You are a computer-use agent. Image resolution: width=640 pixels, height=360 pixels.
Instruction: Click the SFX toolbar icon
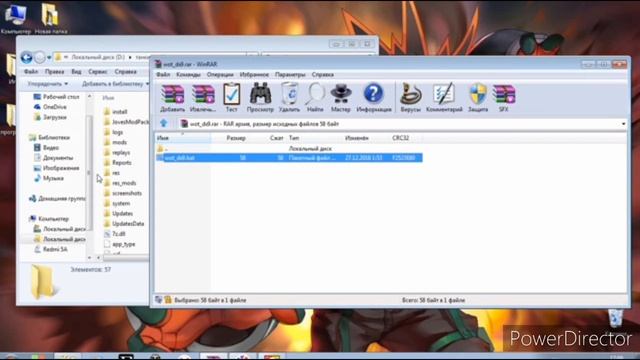point(504,97)
